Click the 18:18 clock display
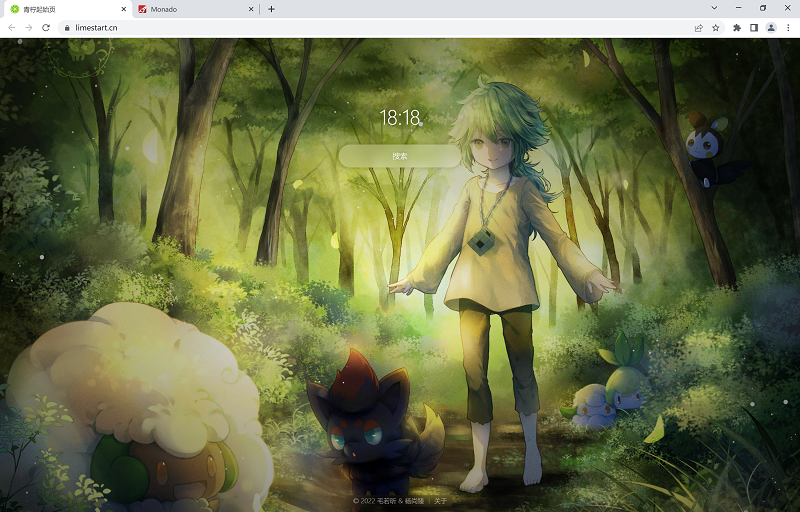The width and height of the screenshot is (800, 512). pyautogui.click(x=400, y=118)
